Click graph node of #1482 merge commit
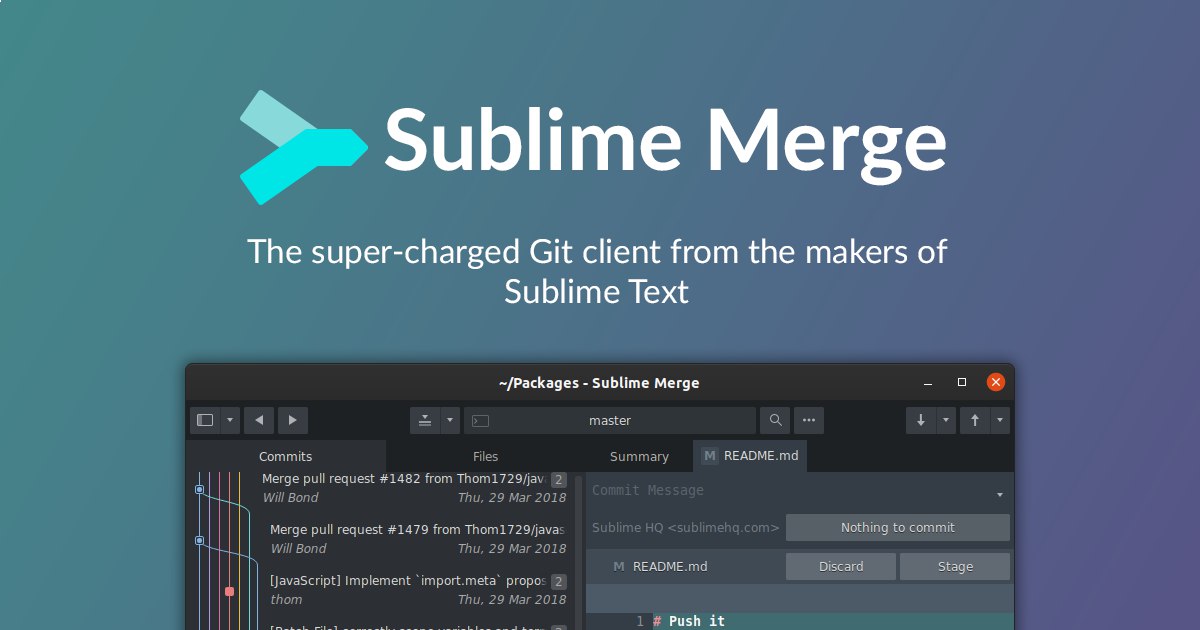The image size is (1200, 630). click(x=199, y=489)
